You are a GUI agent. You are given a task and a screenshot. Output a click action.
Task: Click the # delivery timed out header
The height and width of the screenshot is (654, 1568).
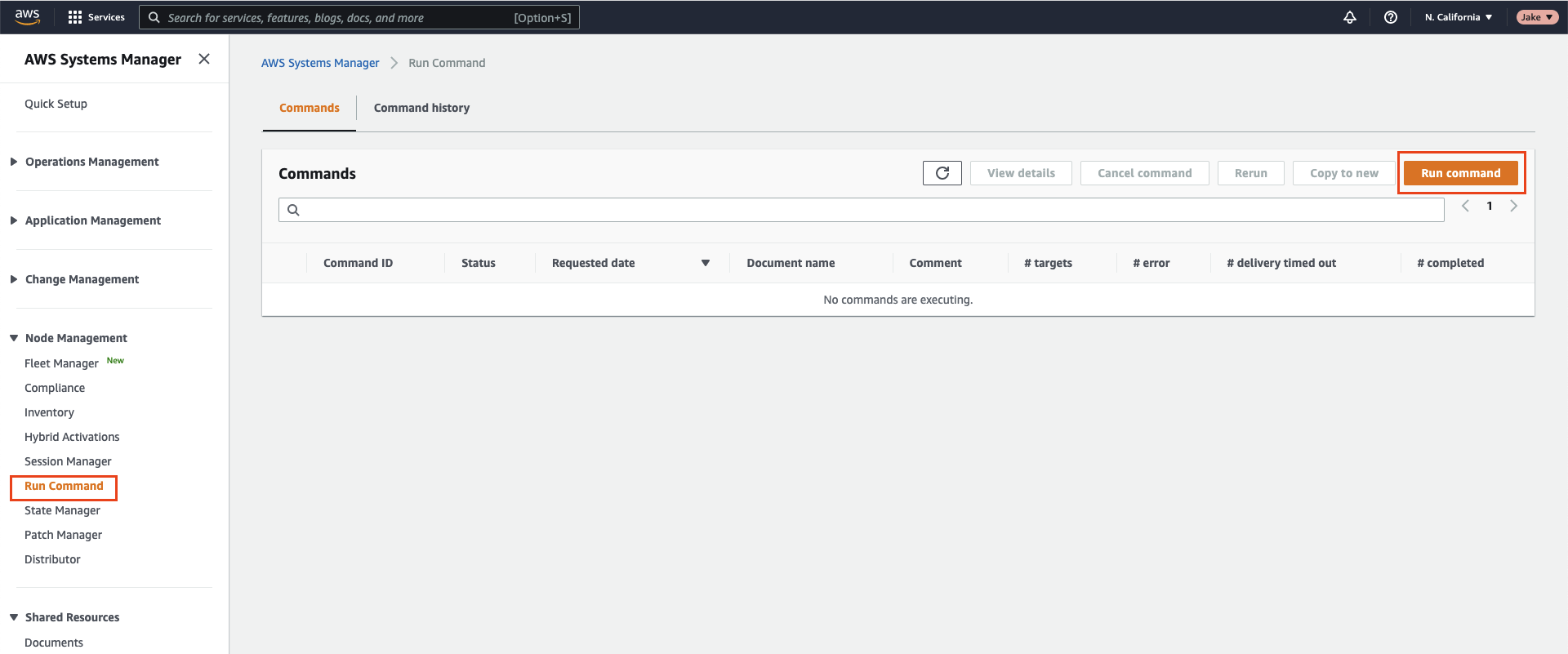click(1281, 263)
